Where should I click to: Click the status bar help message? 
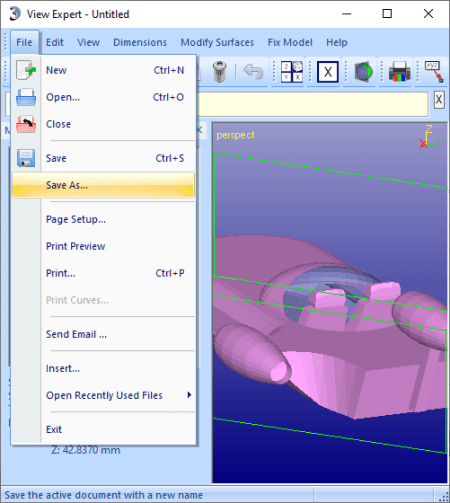click(x=103, y=495)
